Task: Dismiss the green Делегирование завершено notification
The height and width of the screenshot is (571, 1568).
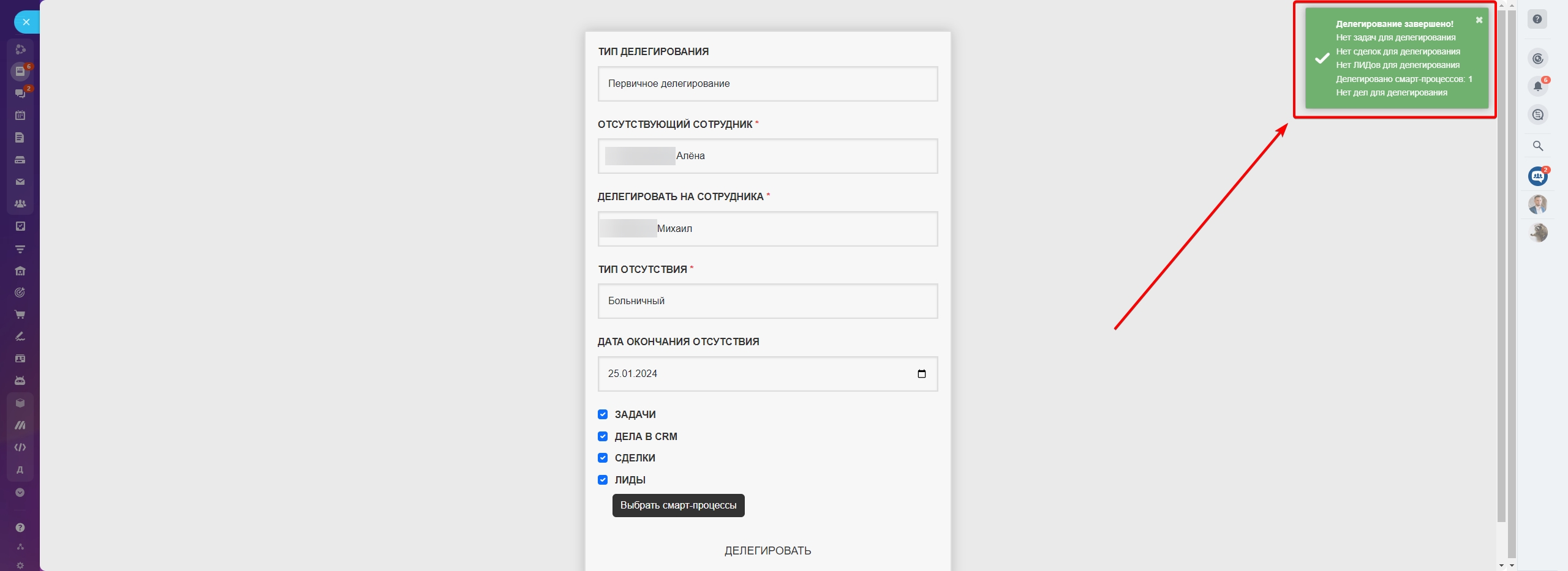Action: (x=1479, y=20)
